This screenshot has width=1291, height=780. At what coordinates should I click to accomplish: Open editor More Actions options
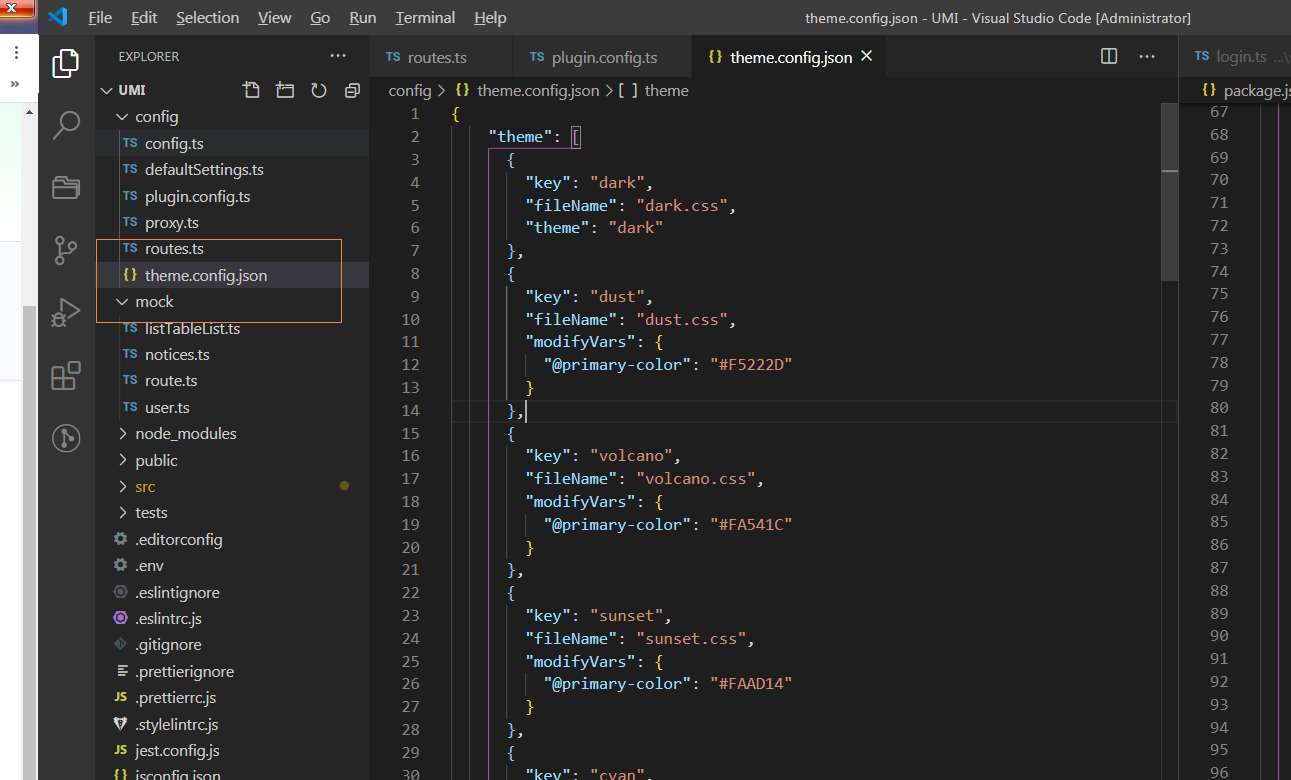[x=1146, y=56]
